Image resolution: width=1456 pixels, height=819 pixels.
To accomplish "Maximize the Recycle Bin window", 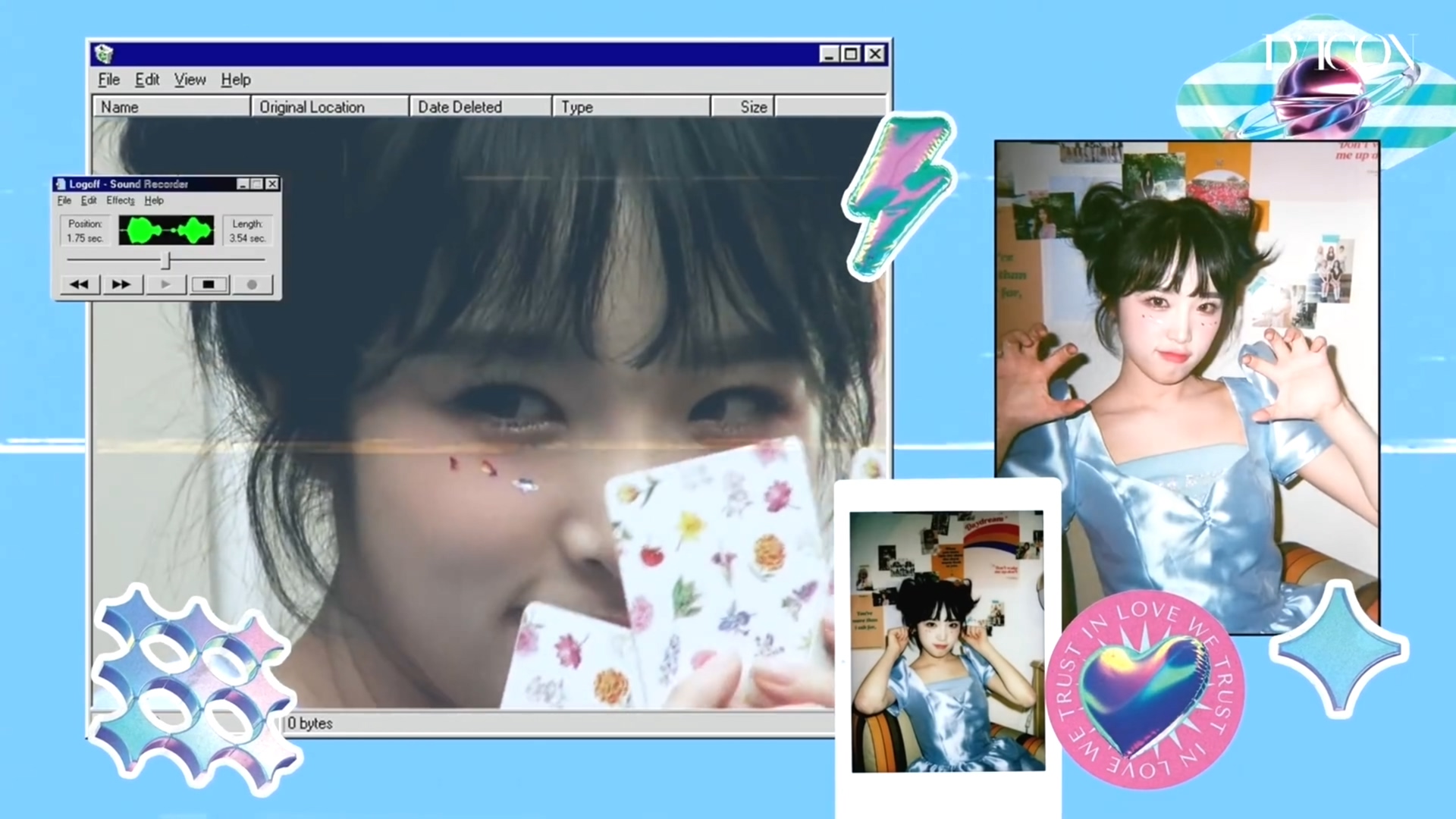I will tap(851, 54).
